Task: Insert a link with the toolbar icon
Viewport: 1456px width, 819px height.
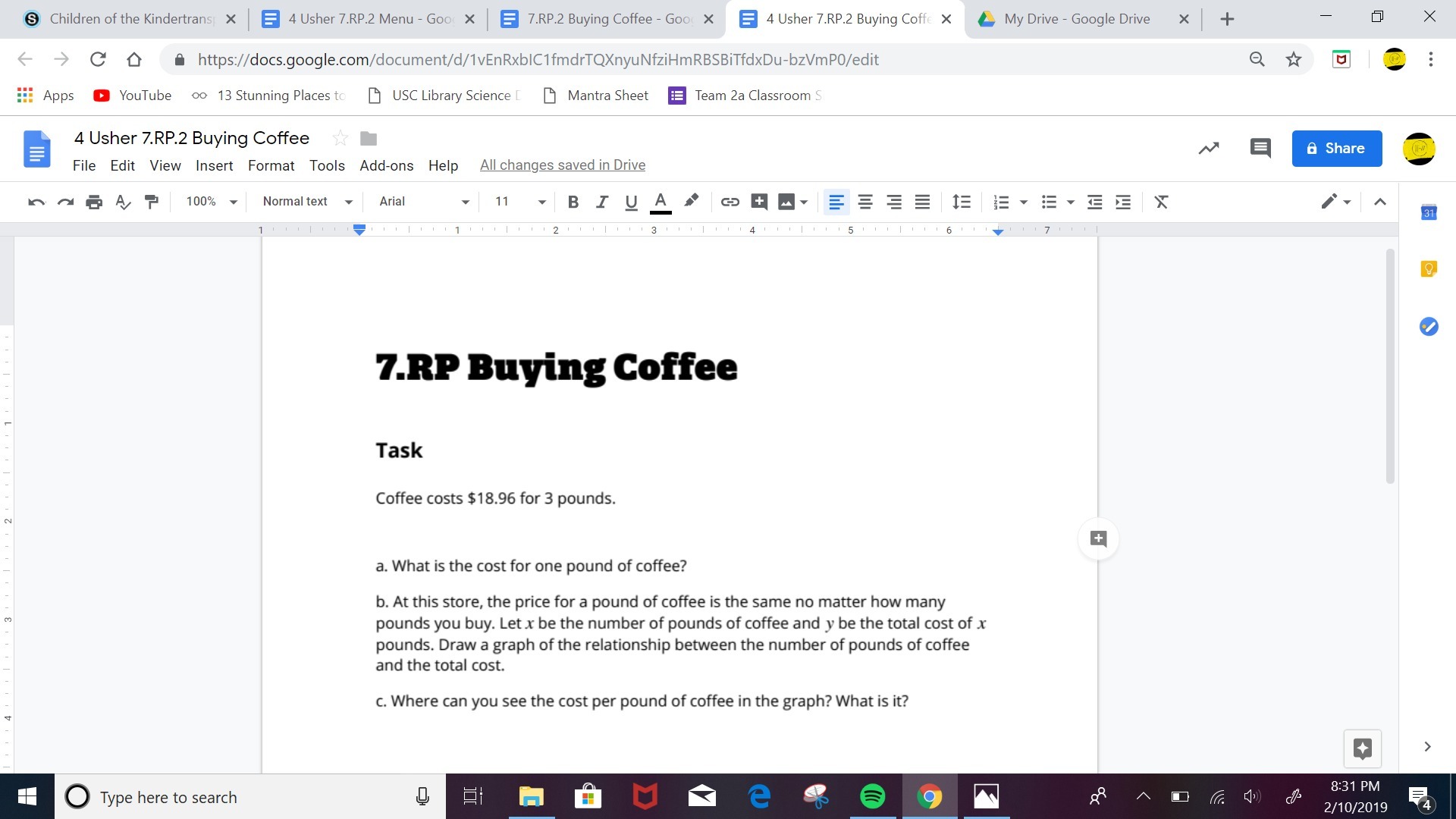Action: point(730,202)
